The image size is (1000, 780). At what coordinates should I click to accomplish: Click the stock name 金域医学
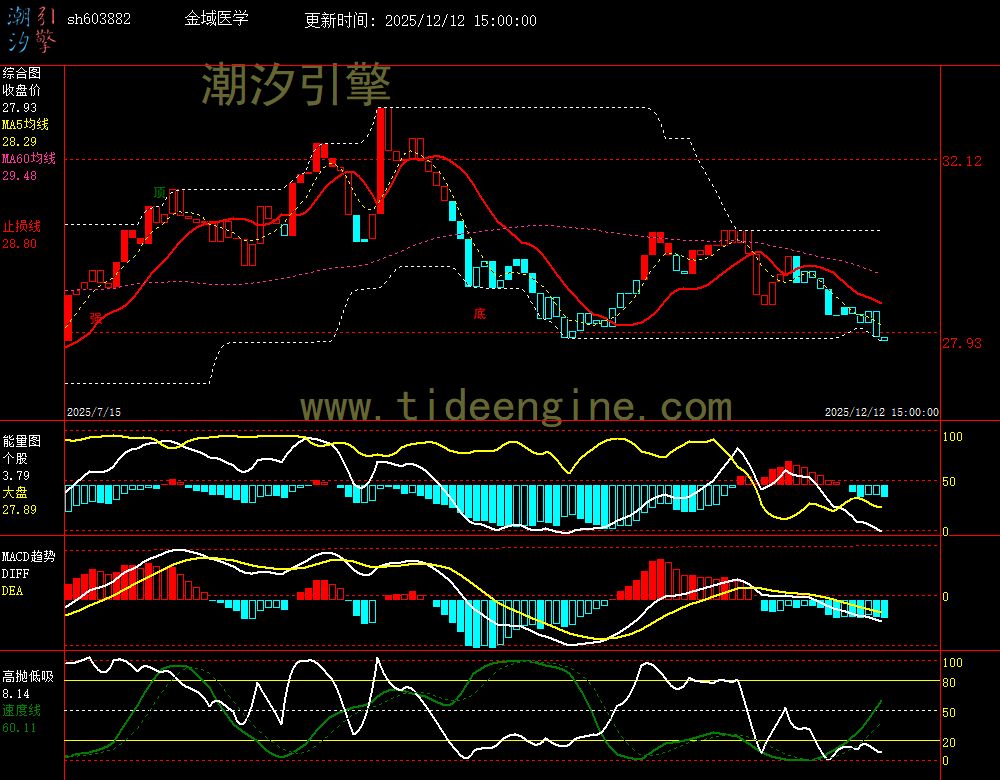click(217, 19)
